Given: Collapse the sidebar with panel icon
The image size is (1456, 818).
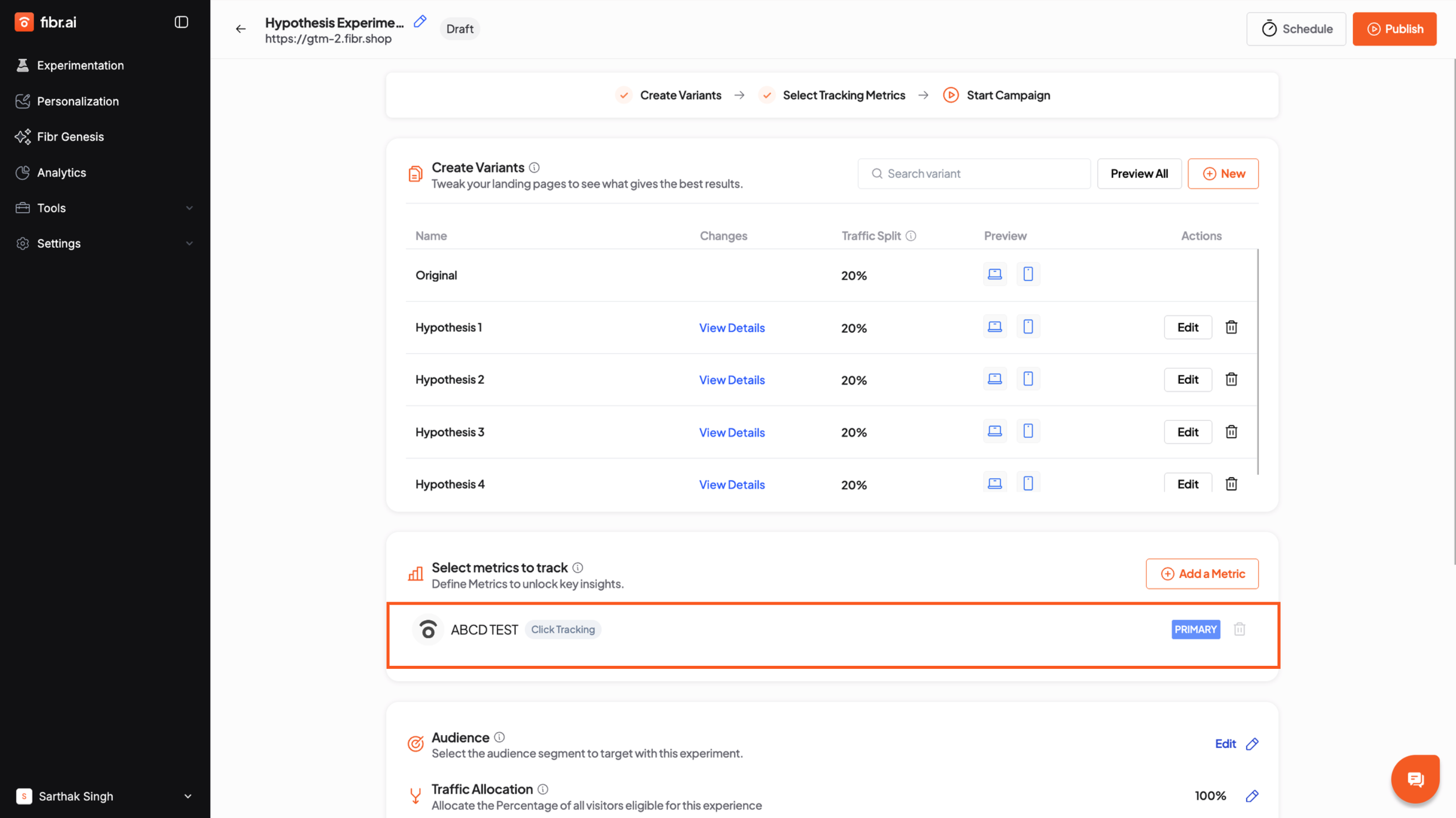Looking at the screenshot, I should click(x=181, y=22).
